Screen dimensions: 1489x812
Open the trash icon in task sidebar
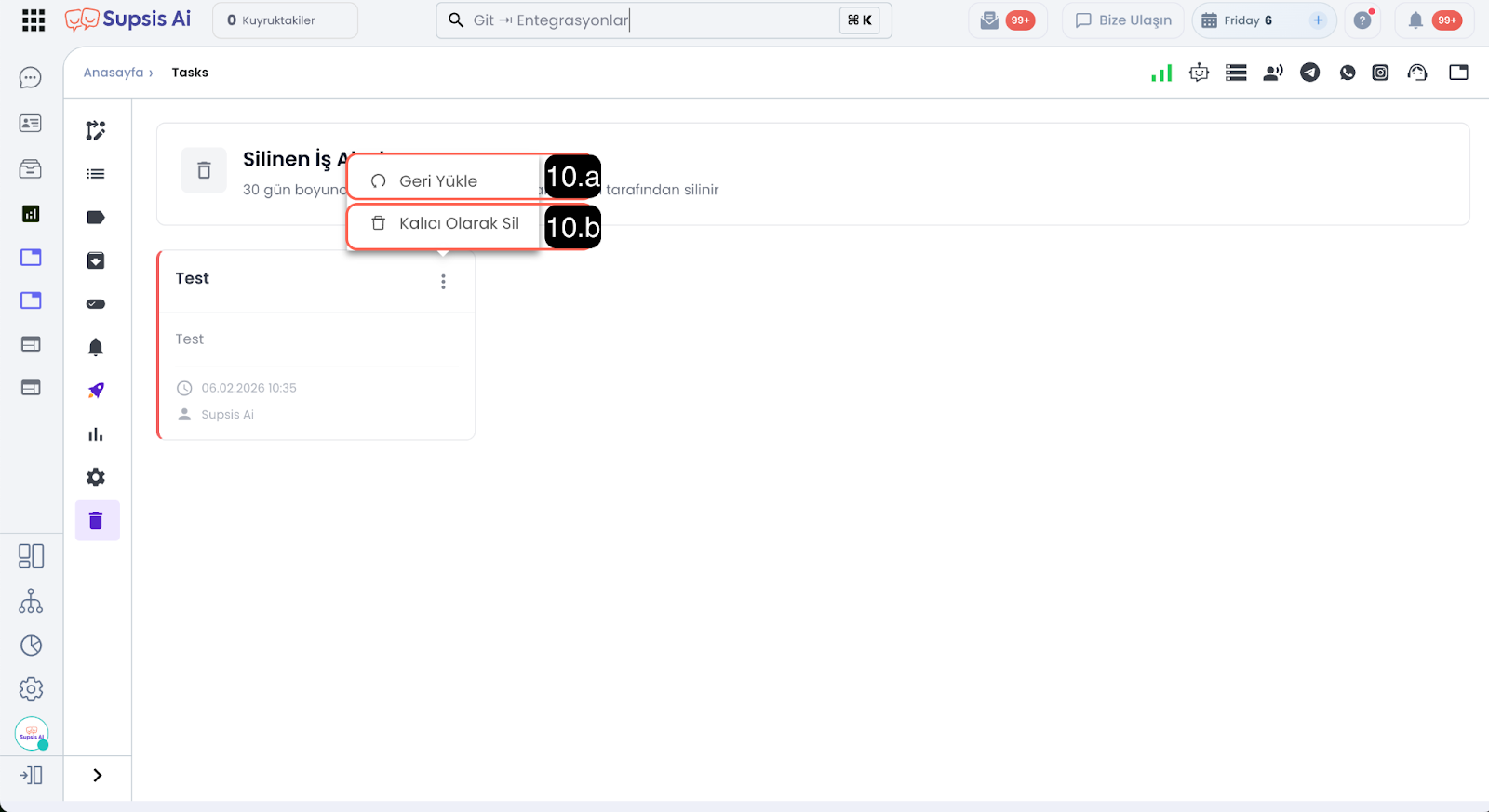tap(96, 521)
